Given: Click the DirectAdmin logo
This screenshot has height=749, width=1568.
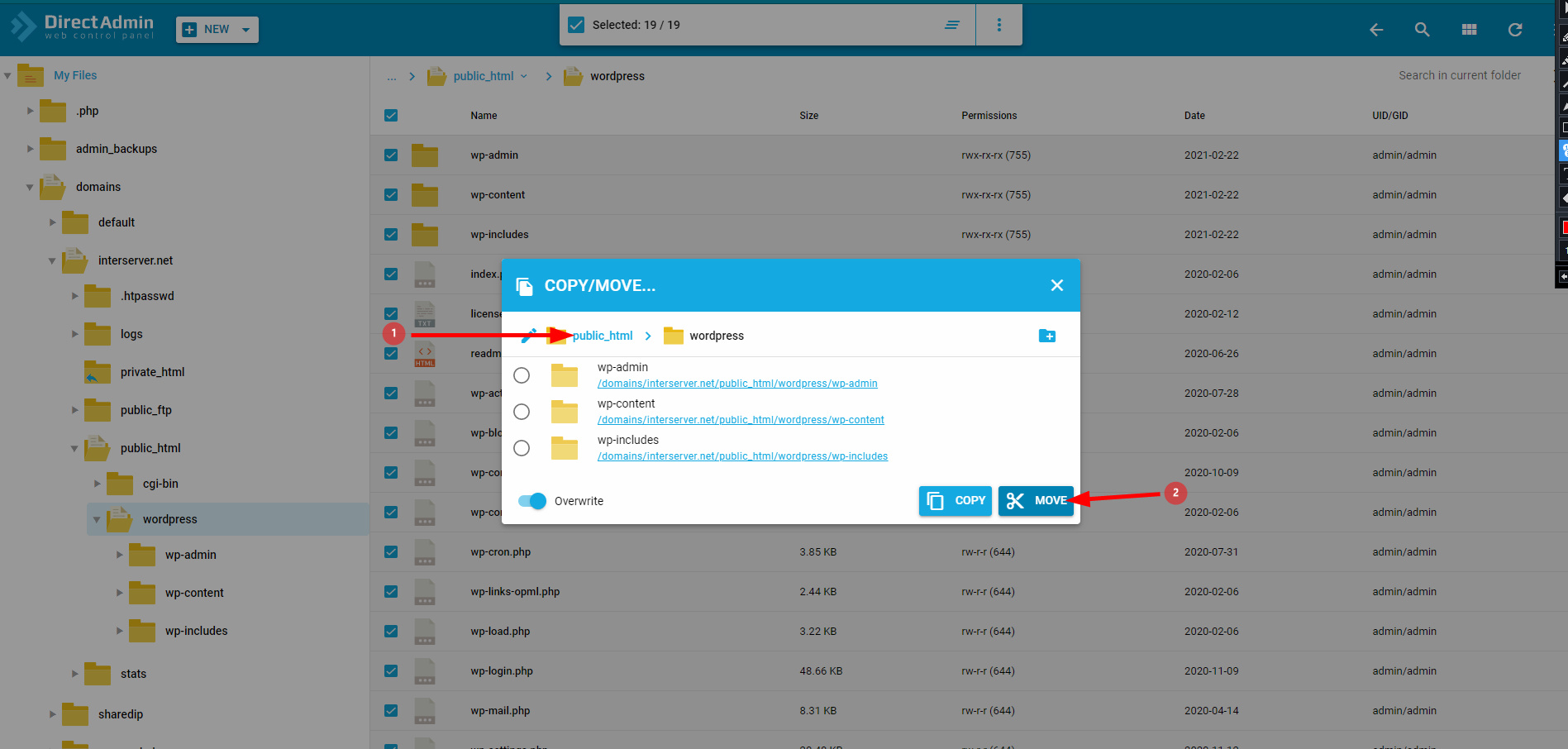Looking at the screenshot, I should 83,26.
